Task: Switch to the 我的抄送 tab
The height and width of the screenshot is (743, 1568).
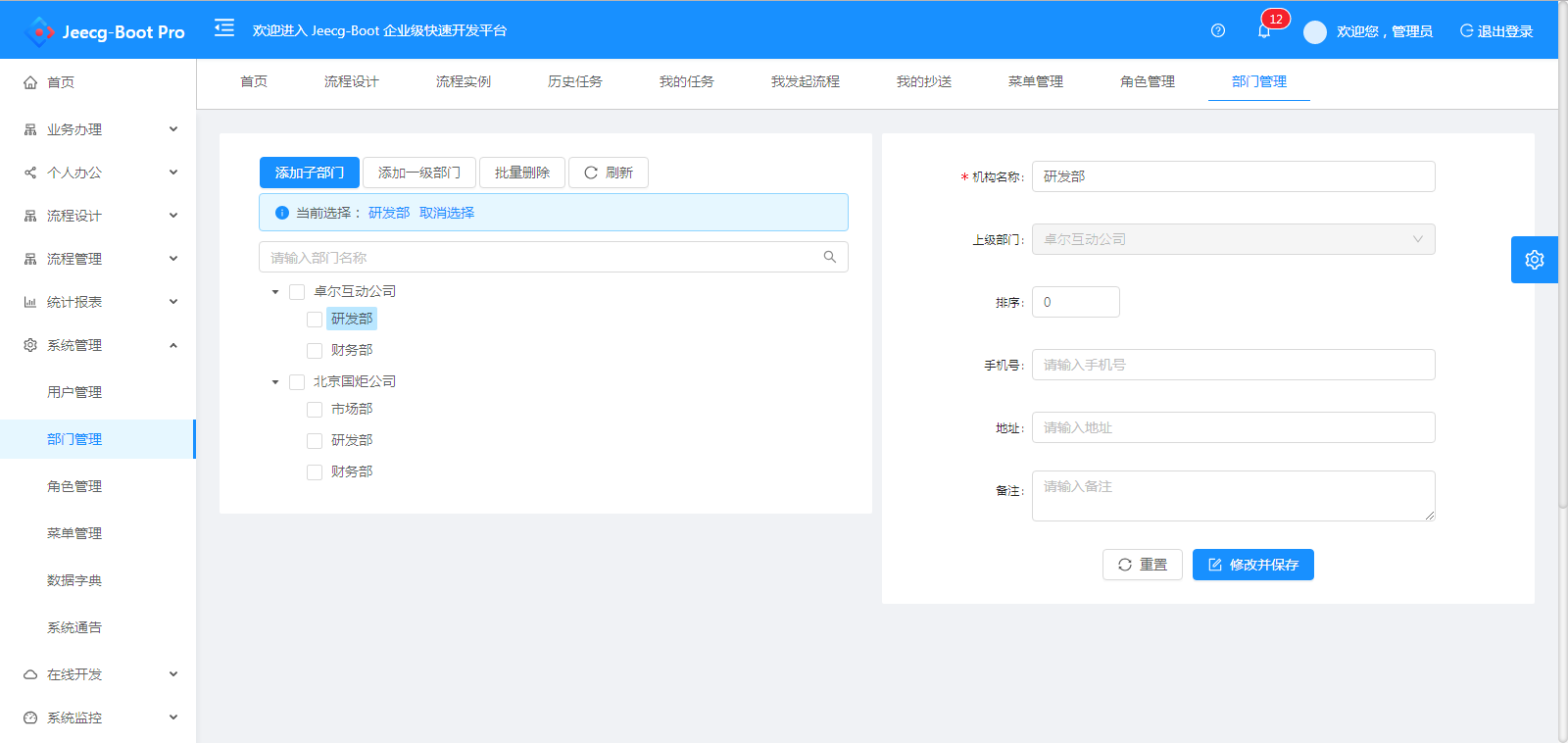Action: [x=924, y=81]
